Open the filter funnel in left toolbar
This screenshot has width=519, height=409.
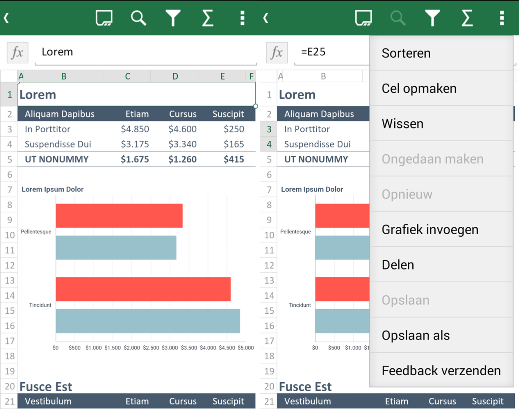click(173, 18)
